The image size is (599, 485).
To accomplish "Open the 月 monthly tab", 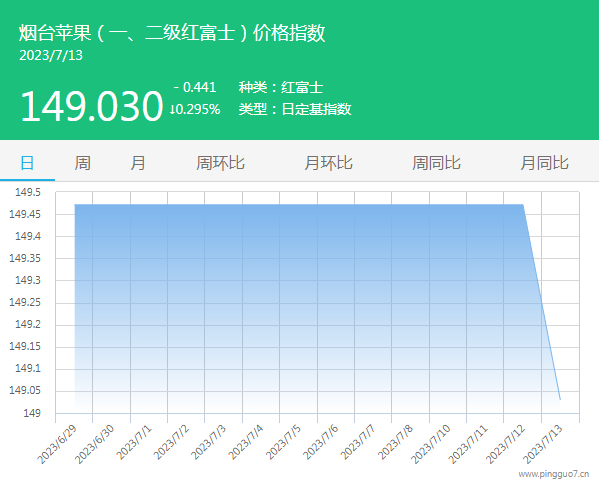I will click(138, 163).
